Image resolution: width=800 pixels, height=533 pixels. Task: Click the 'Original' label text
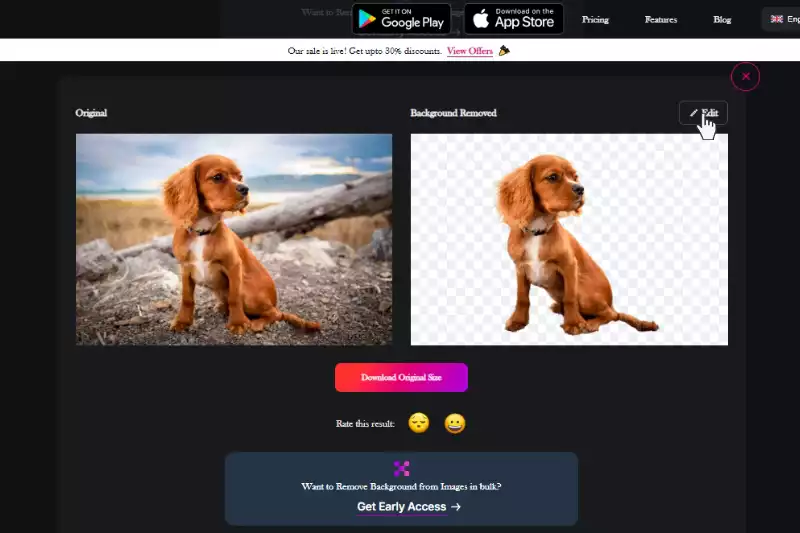(91, 113)
